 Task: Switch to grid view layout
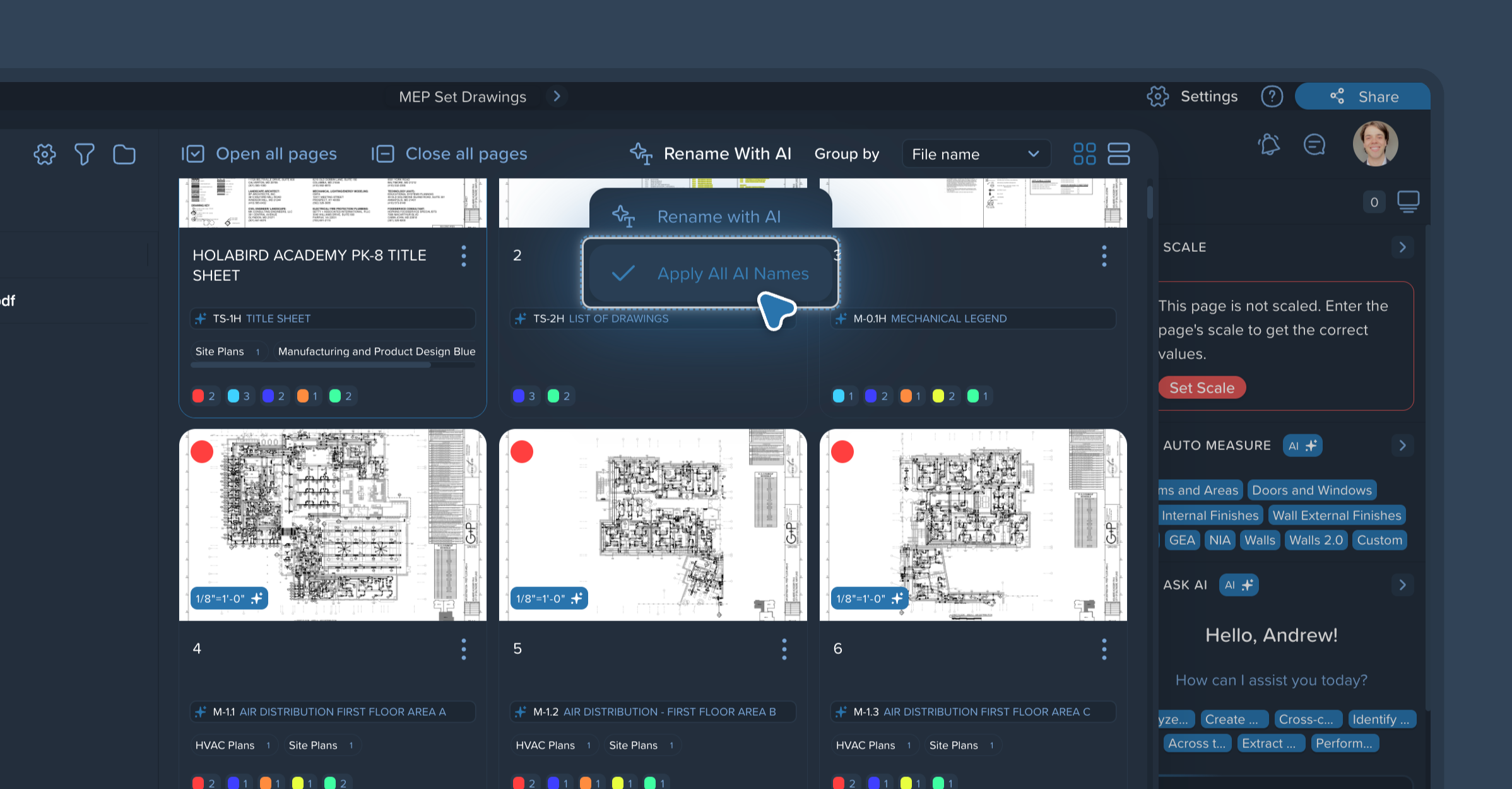[1084, 154]
